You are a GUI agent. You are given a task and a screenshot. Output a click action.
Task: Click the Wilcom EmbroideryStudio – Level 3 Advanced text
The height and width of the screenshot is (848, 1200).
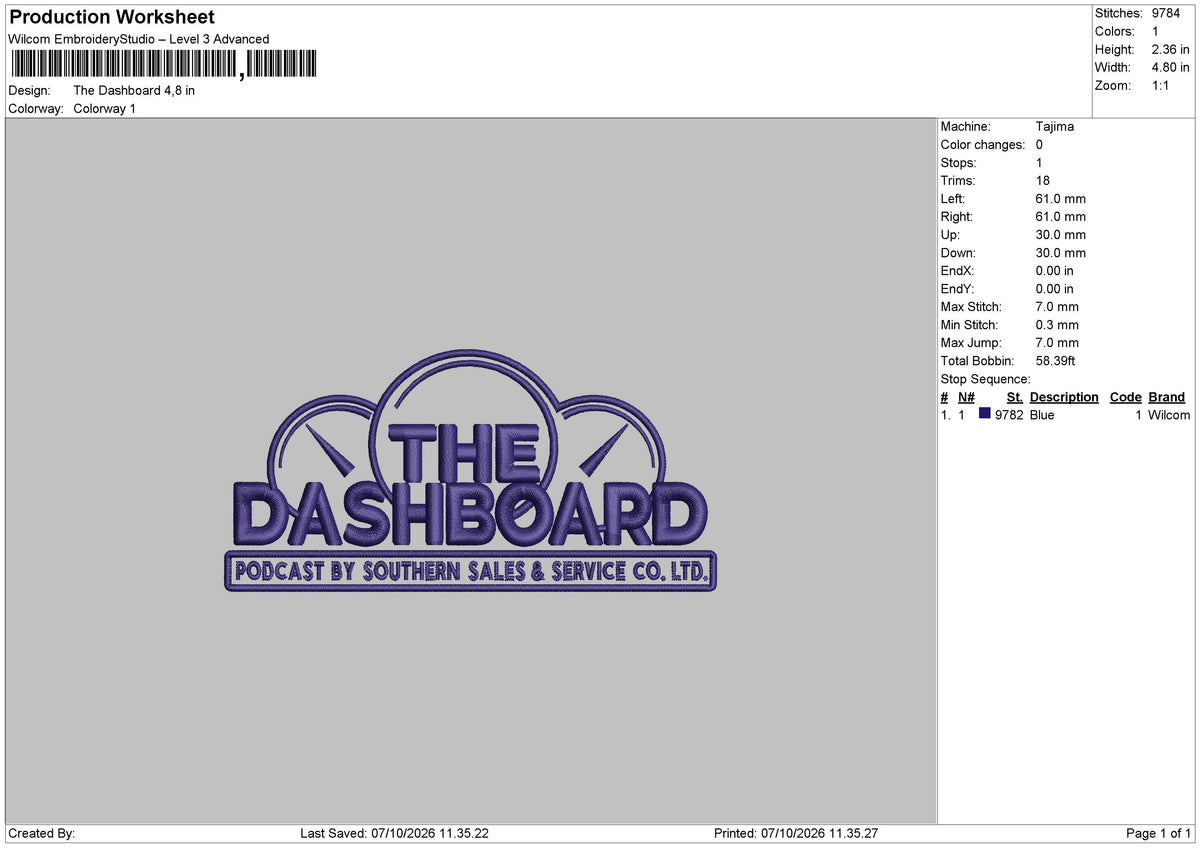tap(138, 39)
